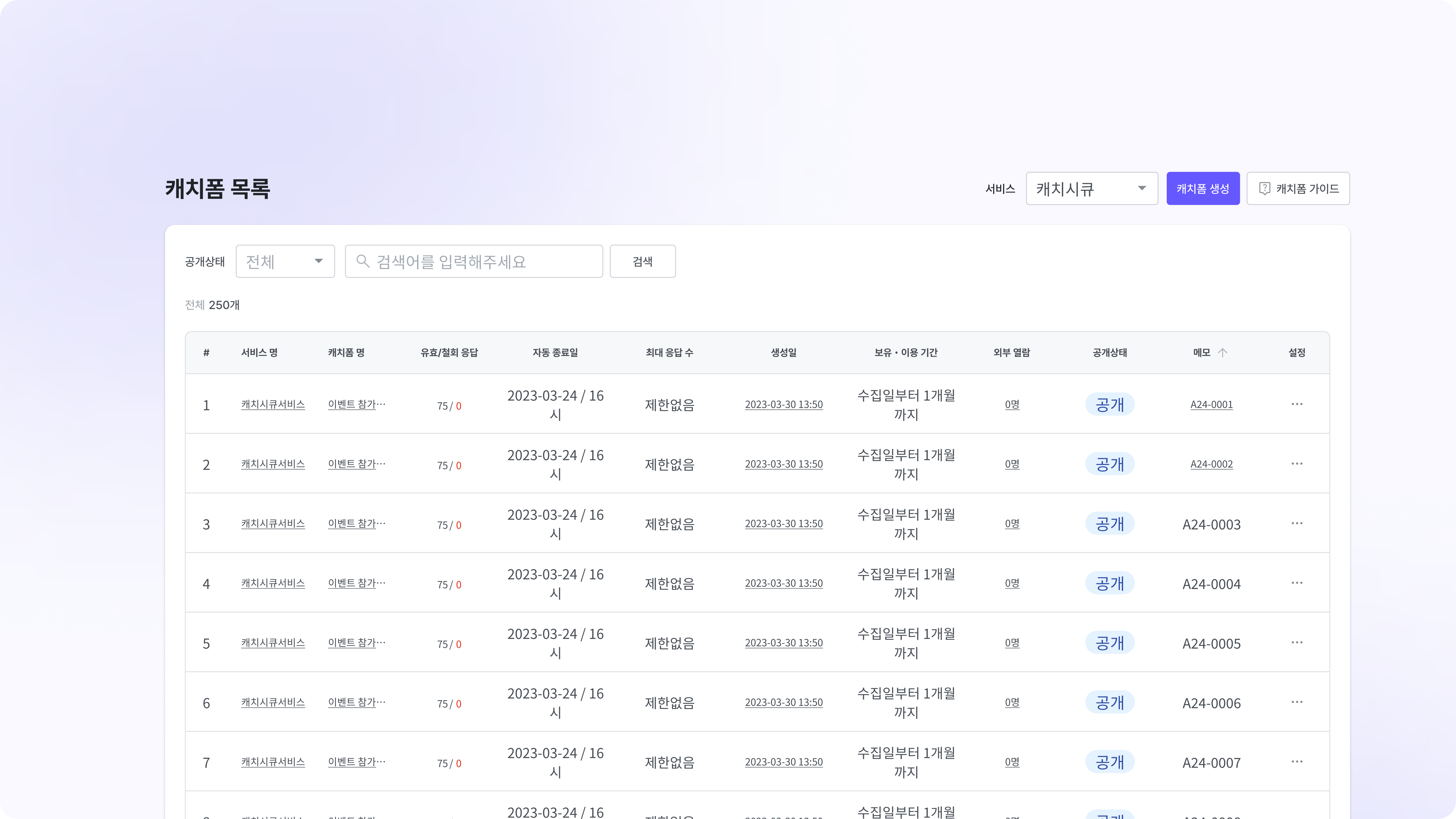The height and width of the screenshot is (819, 1456).
Task: Click the 공개 status badge in row 6
Action: [1110, 702]
